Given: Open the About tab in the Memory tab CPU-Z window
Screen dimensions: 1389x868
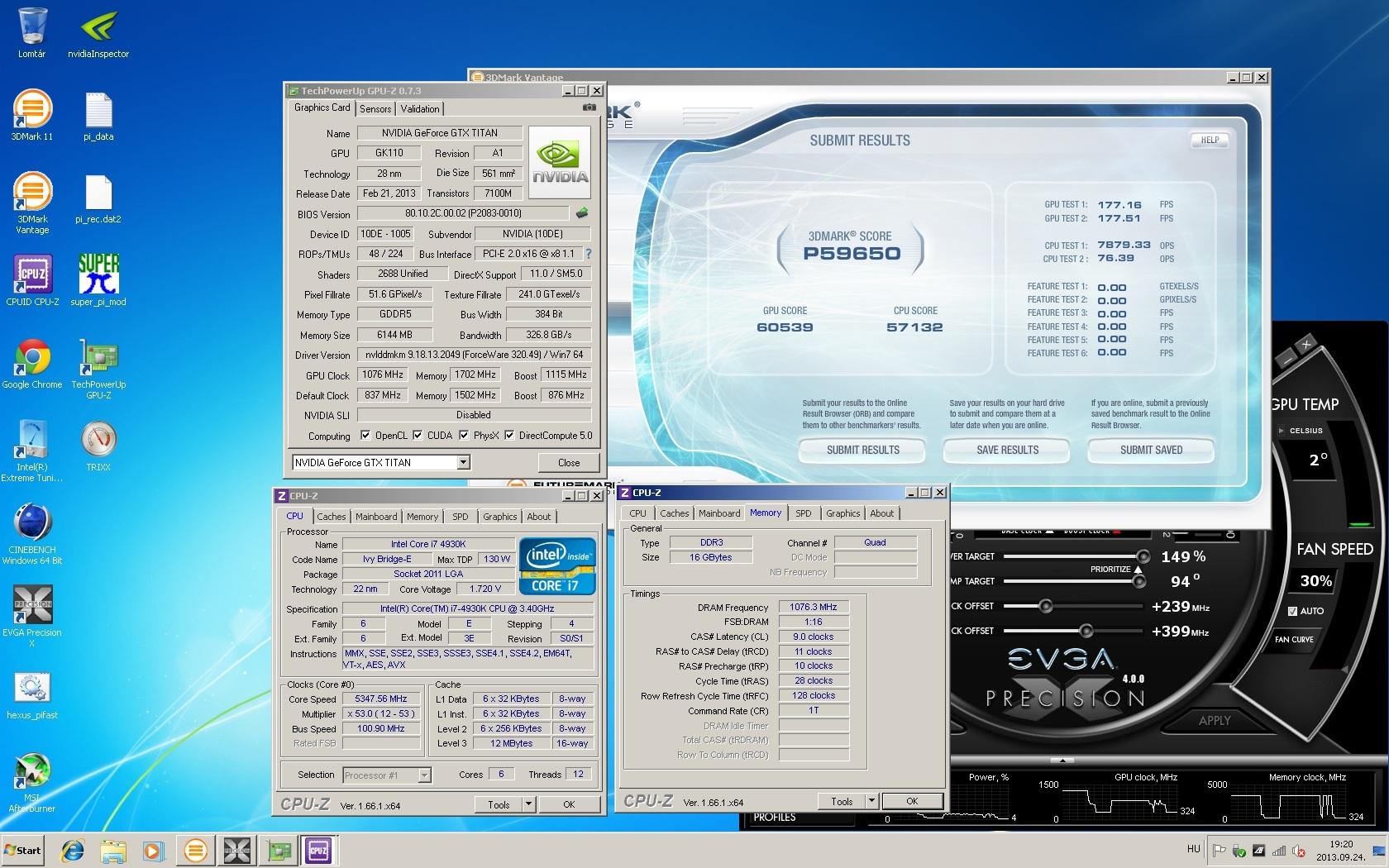Looking at the screenshot, I should tap(881, 513).
